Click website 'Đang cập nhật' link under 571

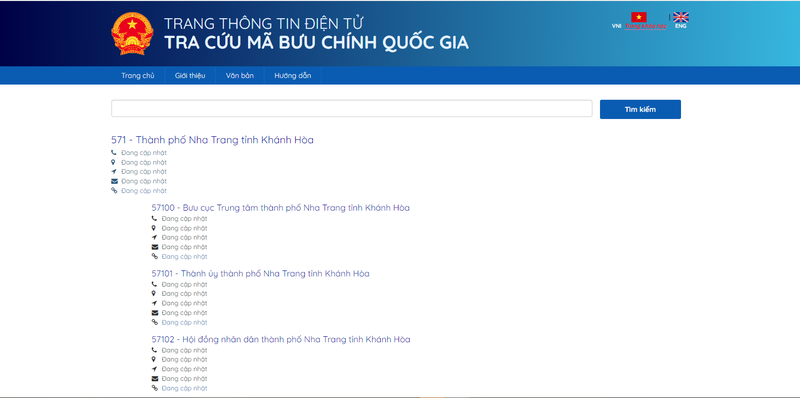pos(144,191)
